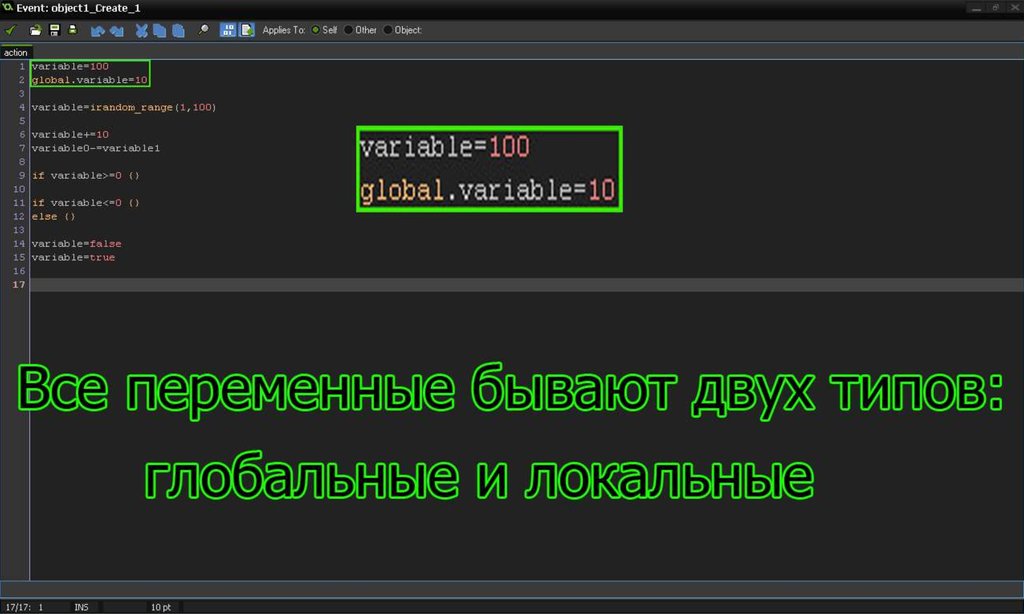The width and height of the screenshot is (1024, 614).
Task: Click the INS indicator in status bar
Action: [81, 607]
